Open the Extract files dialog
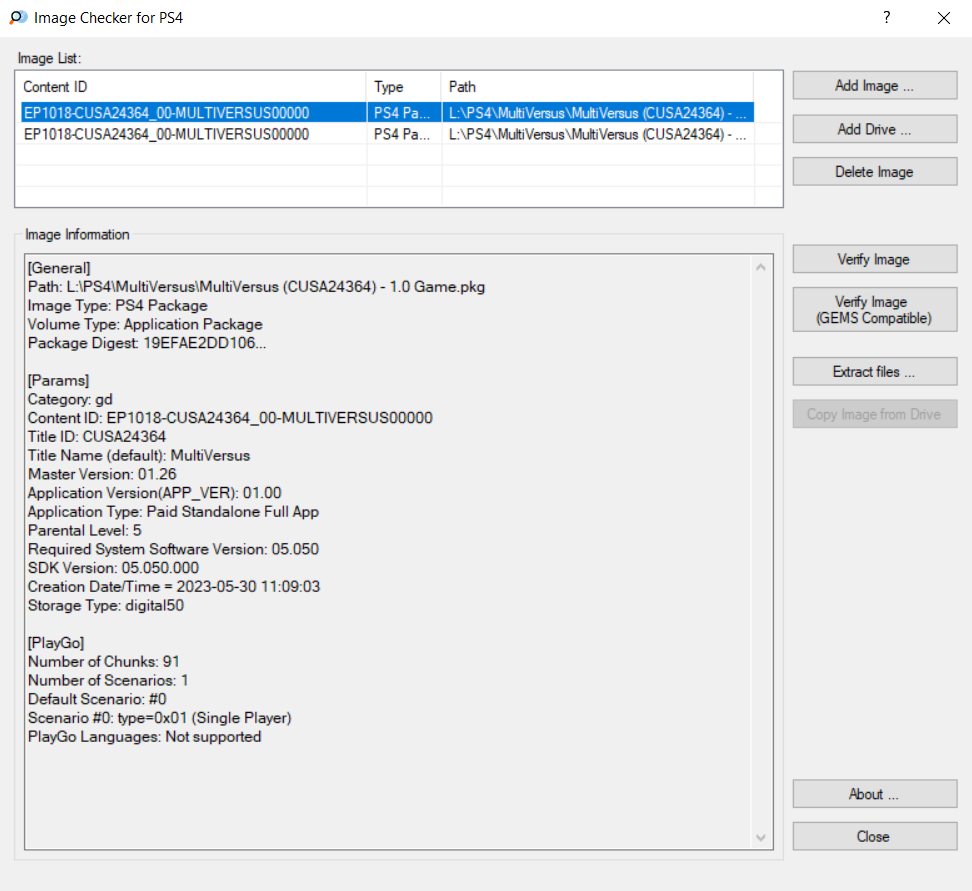The height and width of the screenshot is (891, 972). (874, 372)
